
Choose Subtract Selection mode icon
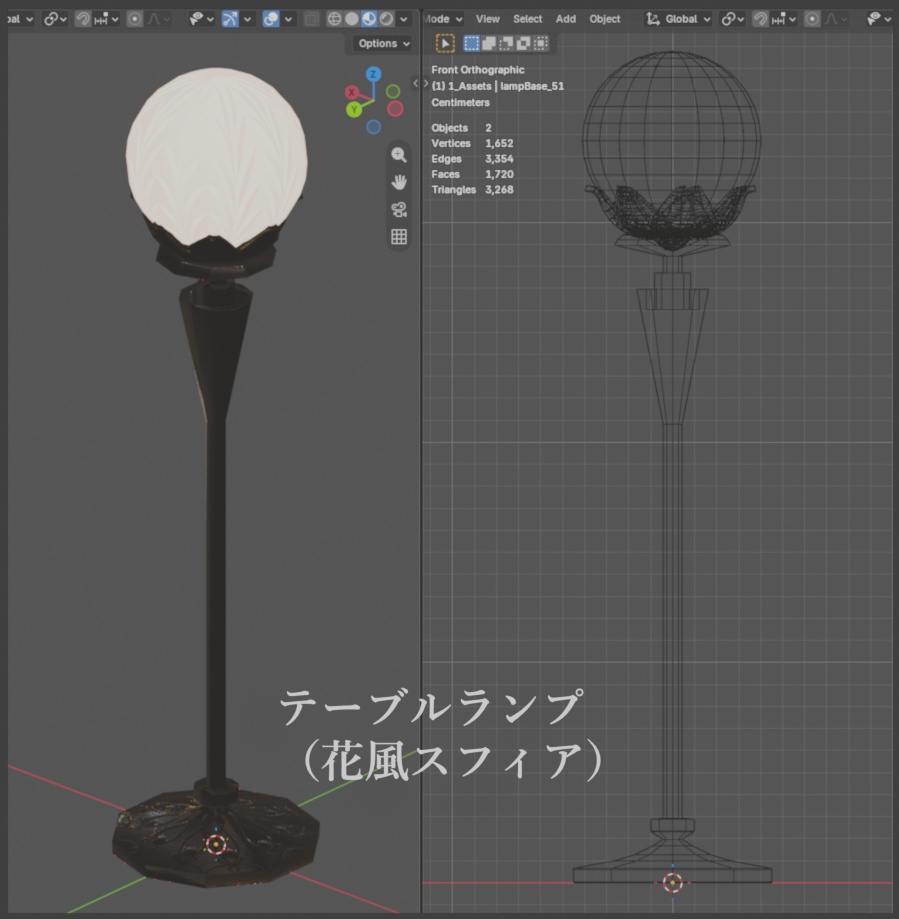506,43
